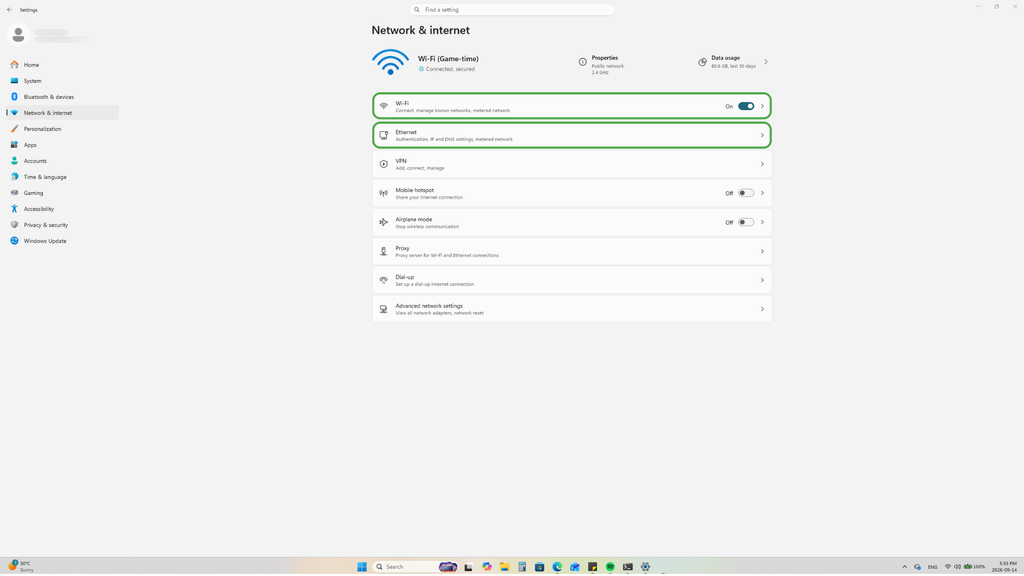The image size is (1024, 576).
Task: Open Microsoft Store from the taskbar
Action: pos(539,567)
